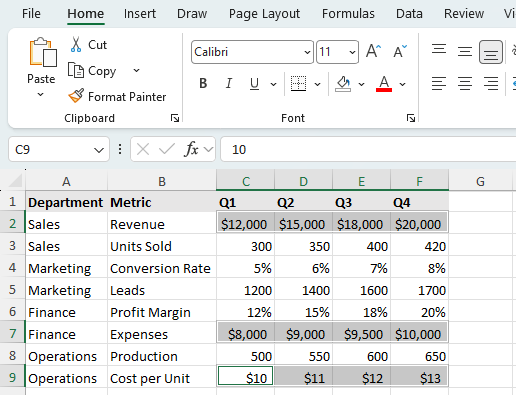Open the font size 11 dropdown
This screenshot has width=516, height=395.
point(352,52)
